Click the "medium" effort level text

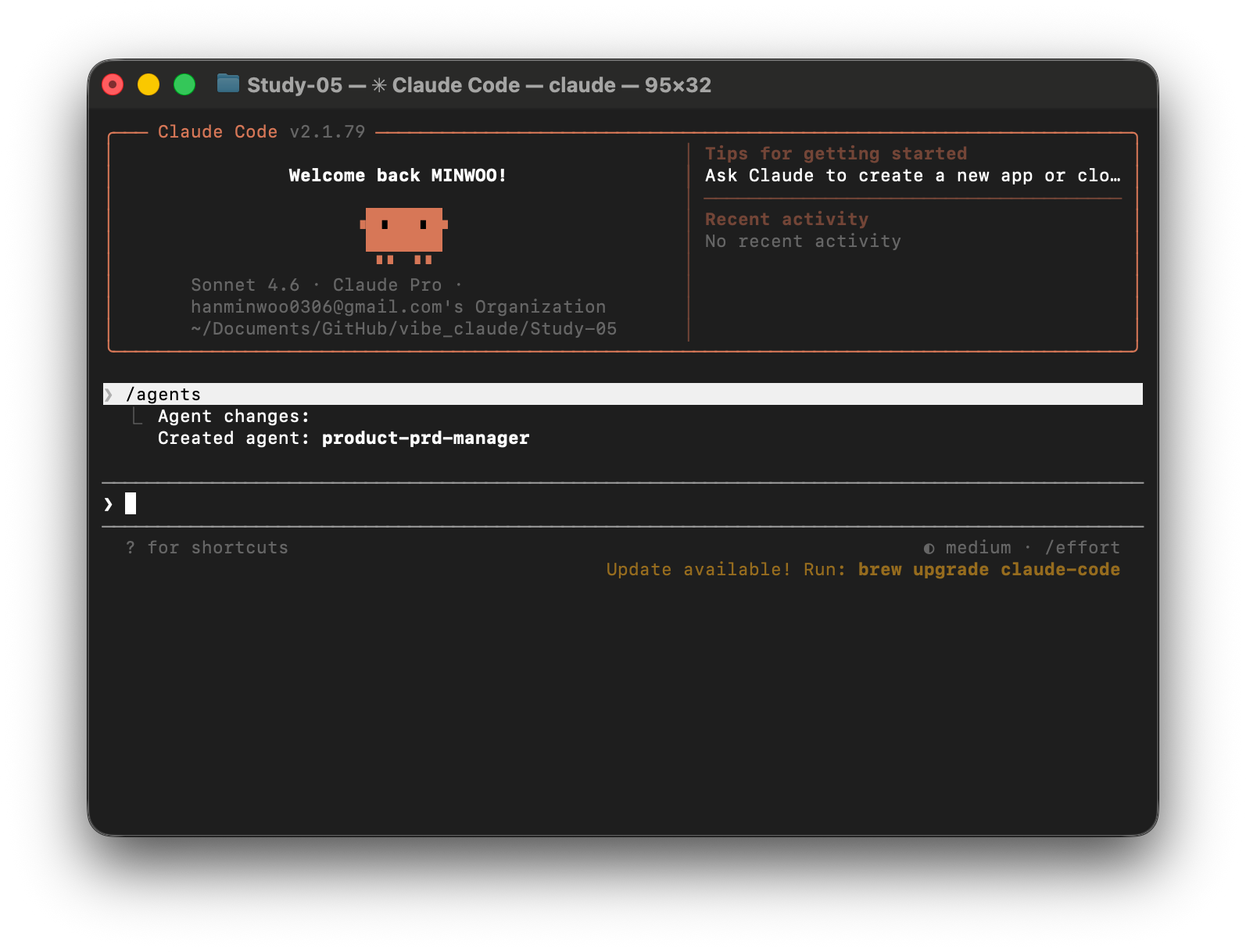(978, 548)
